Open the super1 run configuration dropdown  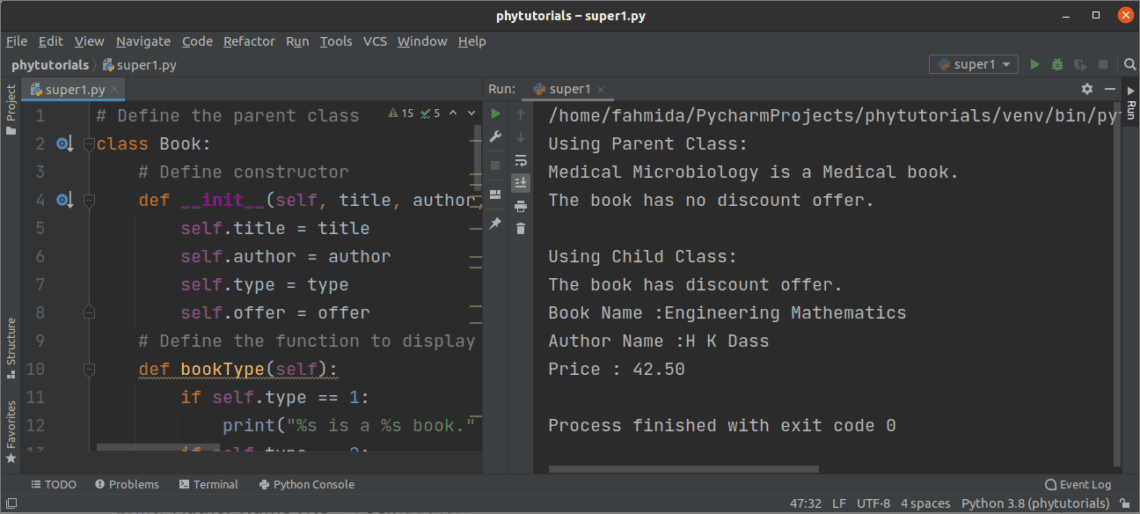tap(974, 65)
